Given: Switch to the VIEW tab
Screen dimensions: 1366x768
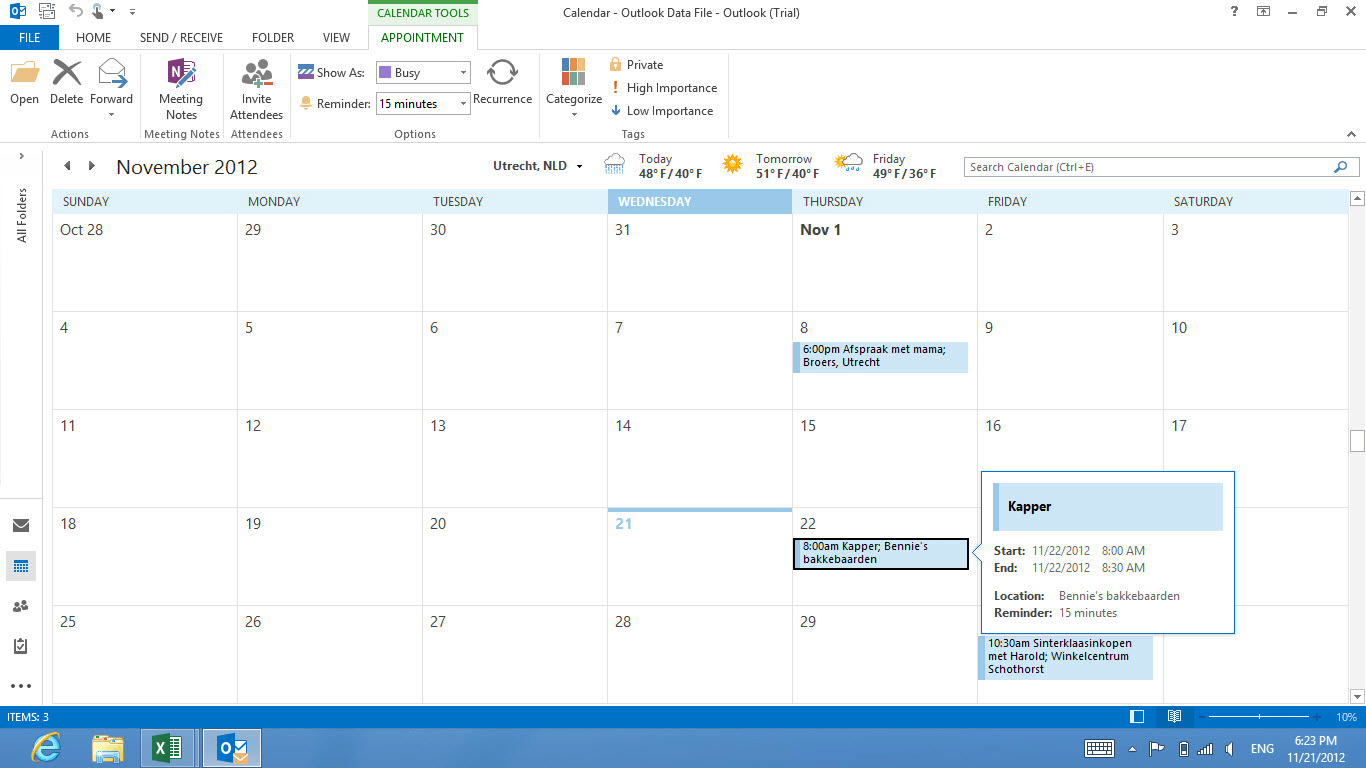Looking at the screenshot, I should coord(336,38).
